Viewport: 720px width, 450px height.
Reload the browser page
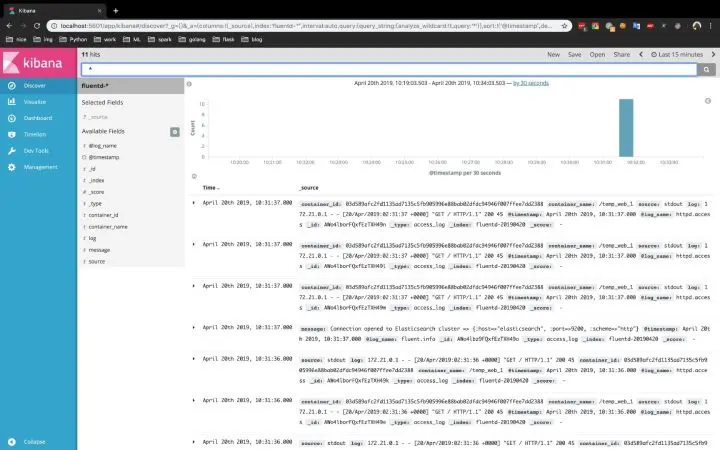click(x=37, y=26)
